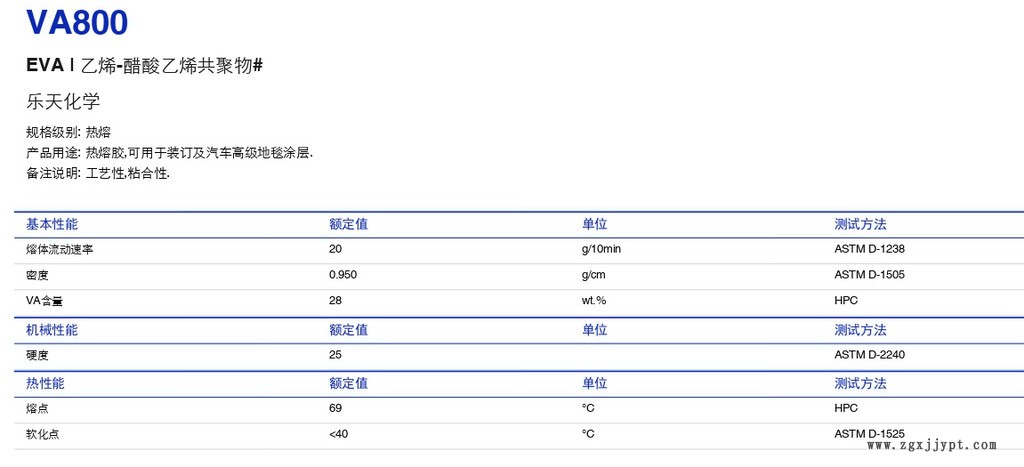Click the 硬度 row label

click(x=37, y=354)
